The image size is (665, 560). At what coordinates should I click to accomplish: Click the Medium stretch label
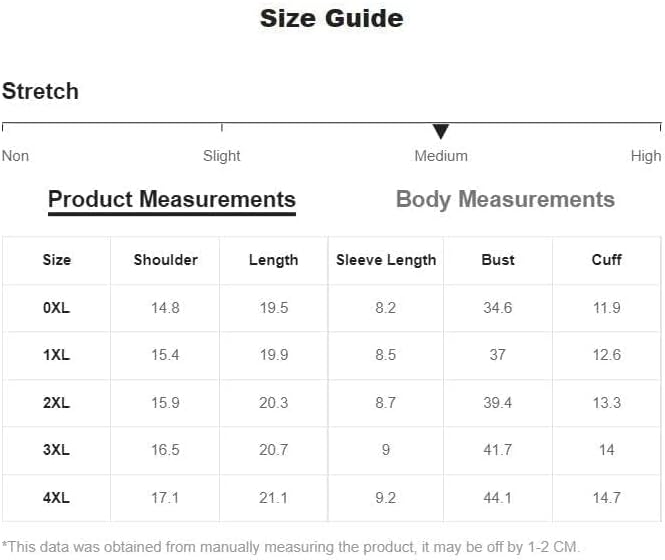(441, 156)
